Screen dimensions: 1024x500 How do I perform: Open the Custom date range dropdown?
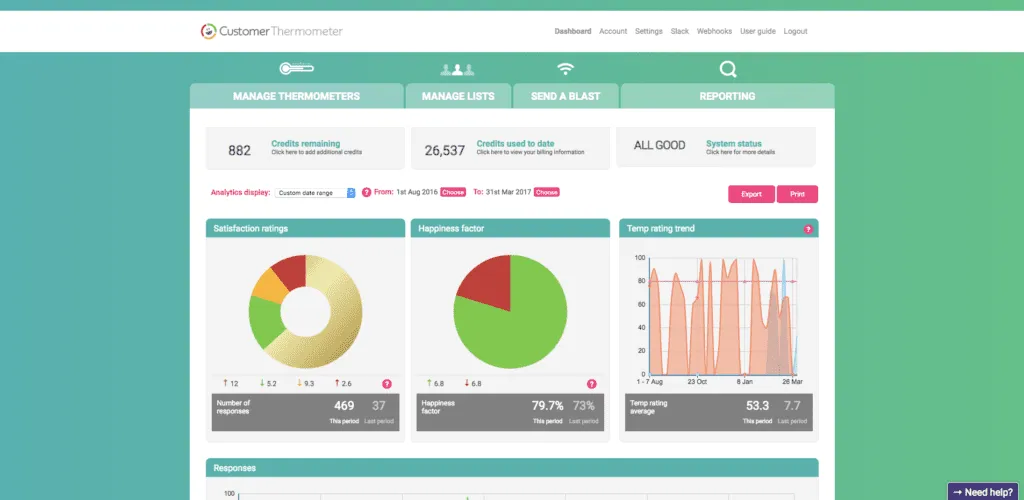(x=316, y=192)
